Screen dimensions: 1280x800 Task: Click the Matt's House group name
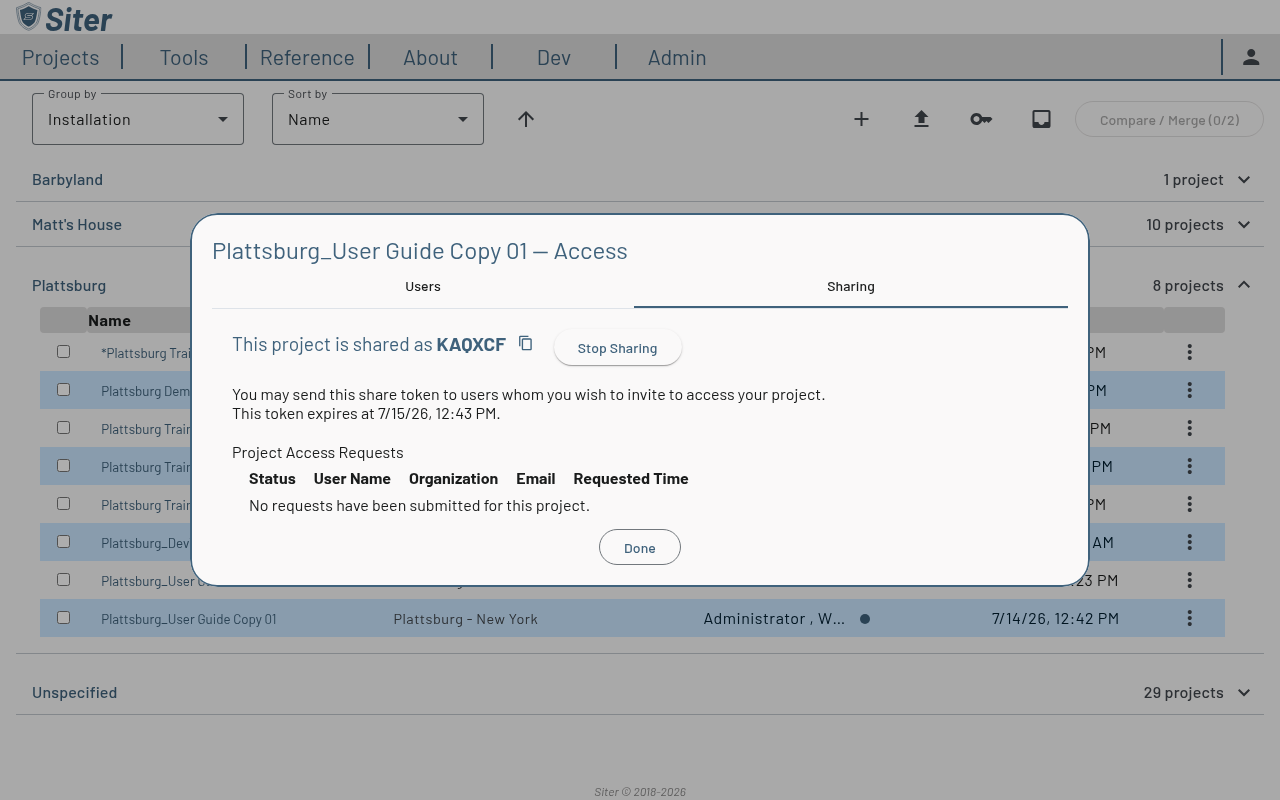point(77,224)
